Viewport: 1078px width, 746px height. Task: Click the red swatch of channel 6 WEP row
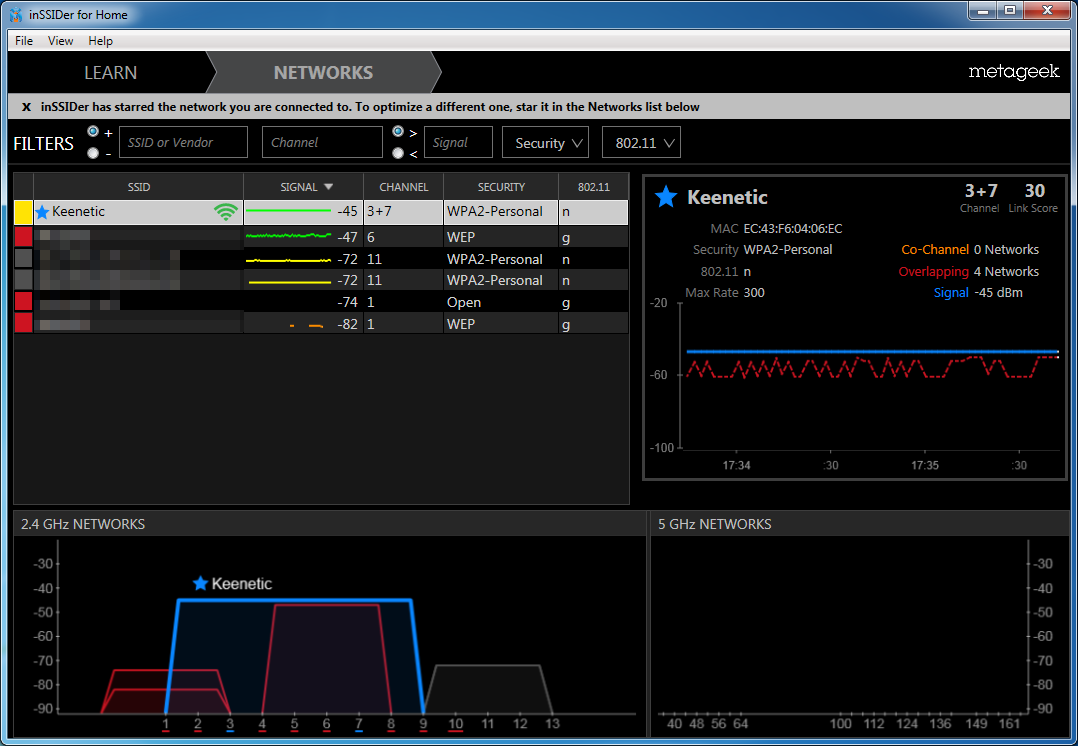coord(23,237)
